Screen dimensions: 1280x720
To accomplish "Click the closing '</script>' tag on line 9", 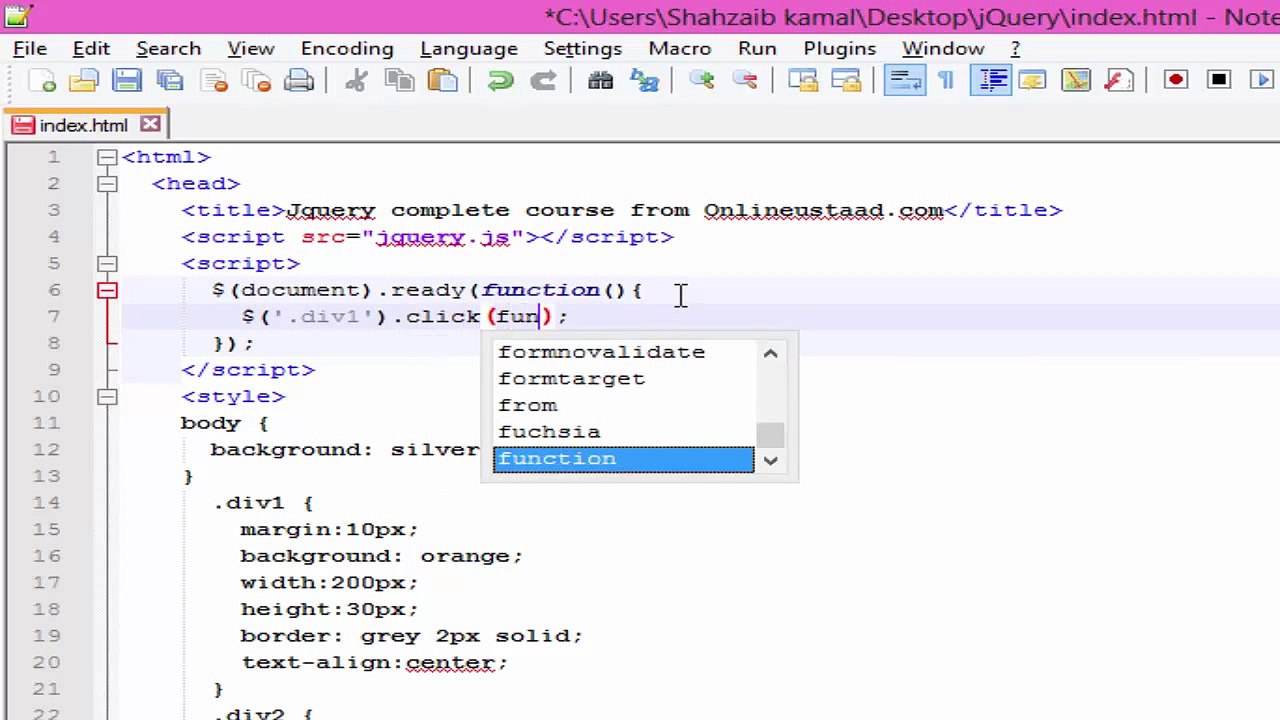I will 248,370.
